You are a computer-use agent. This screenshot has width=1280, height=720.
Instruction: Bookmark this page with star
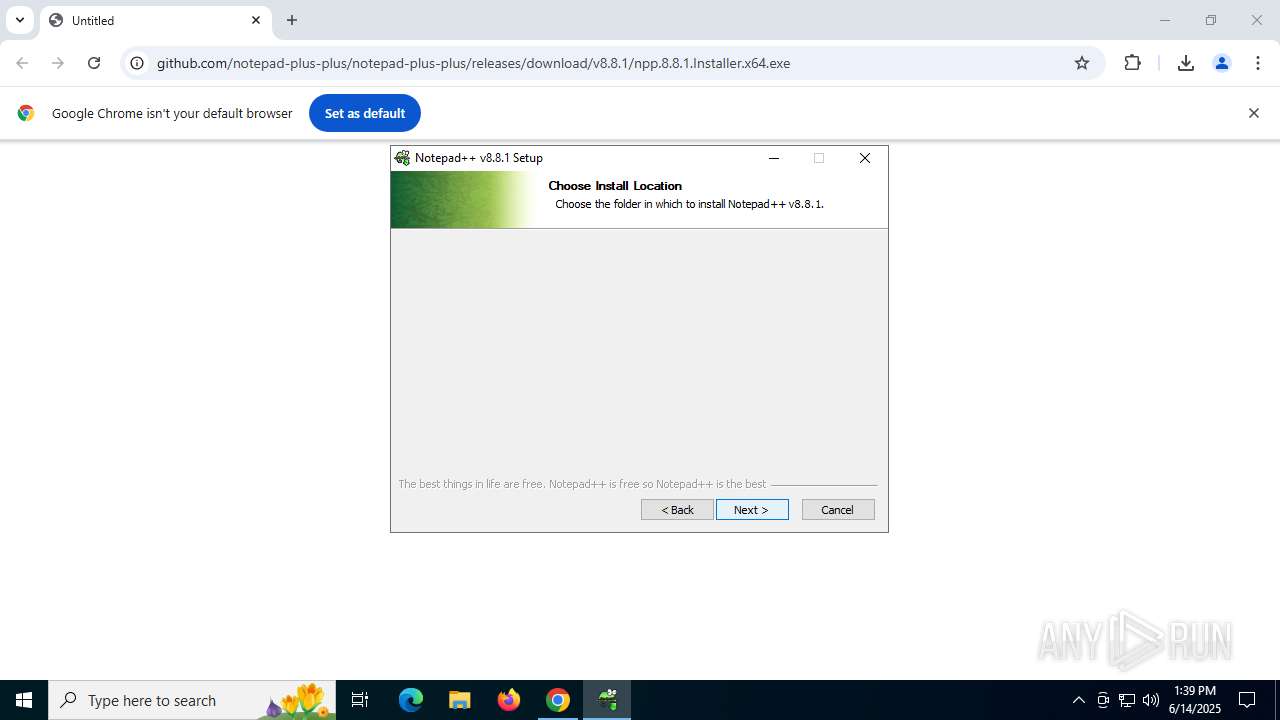(1082, 63)
